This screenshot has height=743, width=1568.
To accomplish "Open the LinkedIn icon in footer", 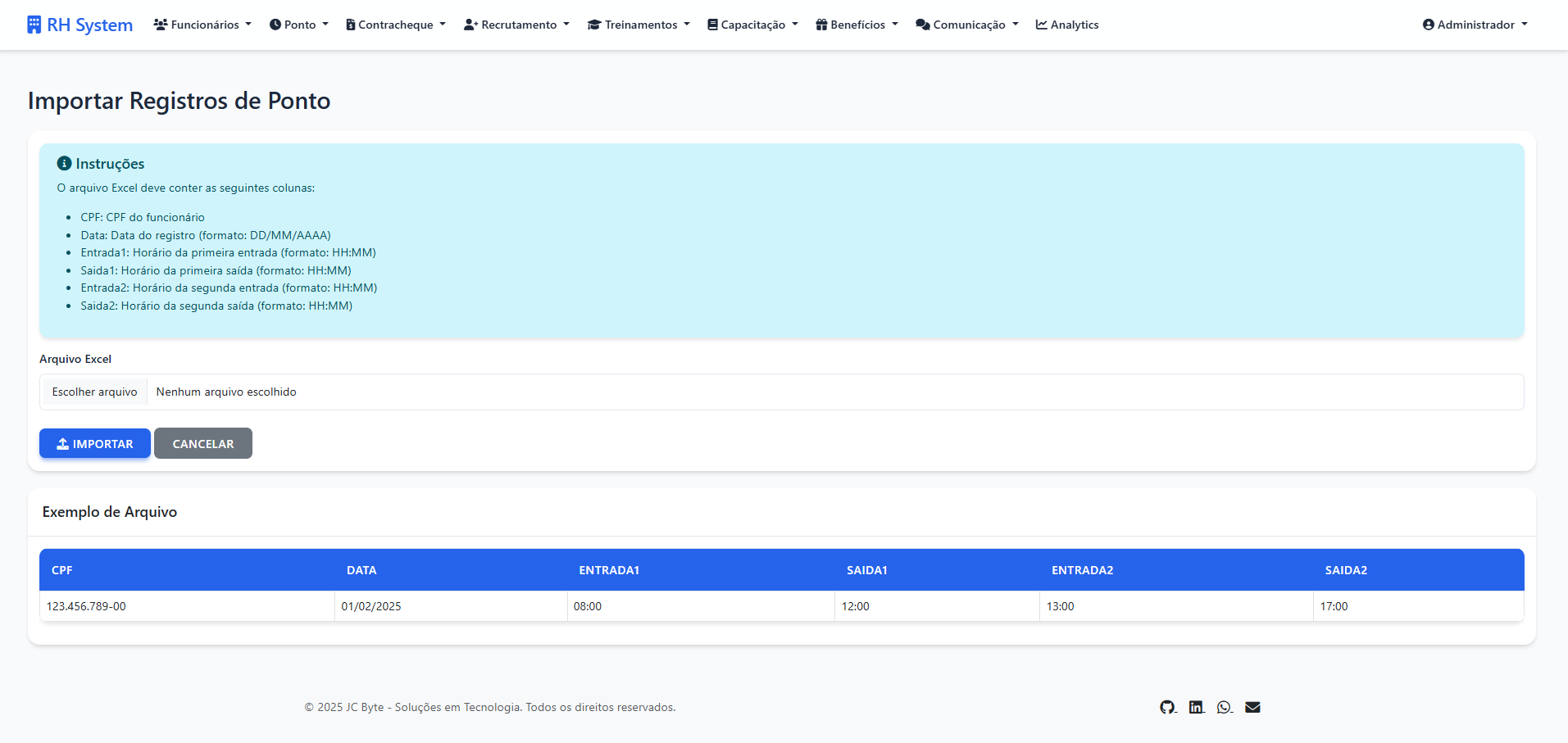I will [1196, 707].
